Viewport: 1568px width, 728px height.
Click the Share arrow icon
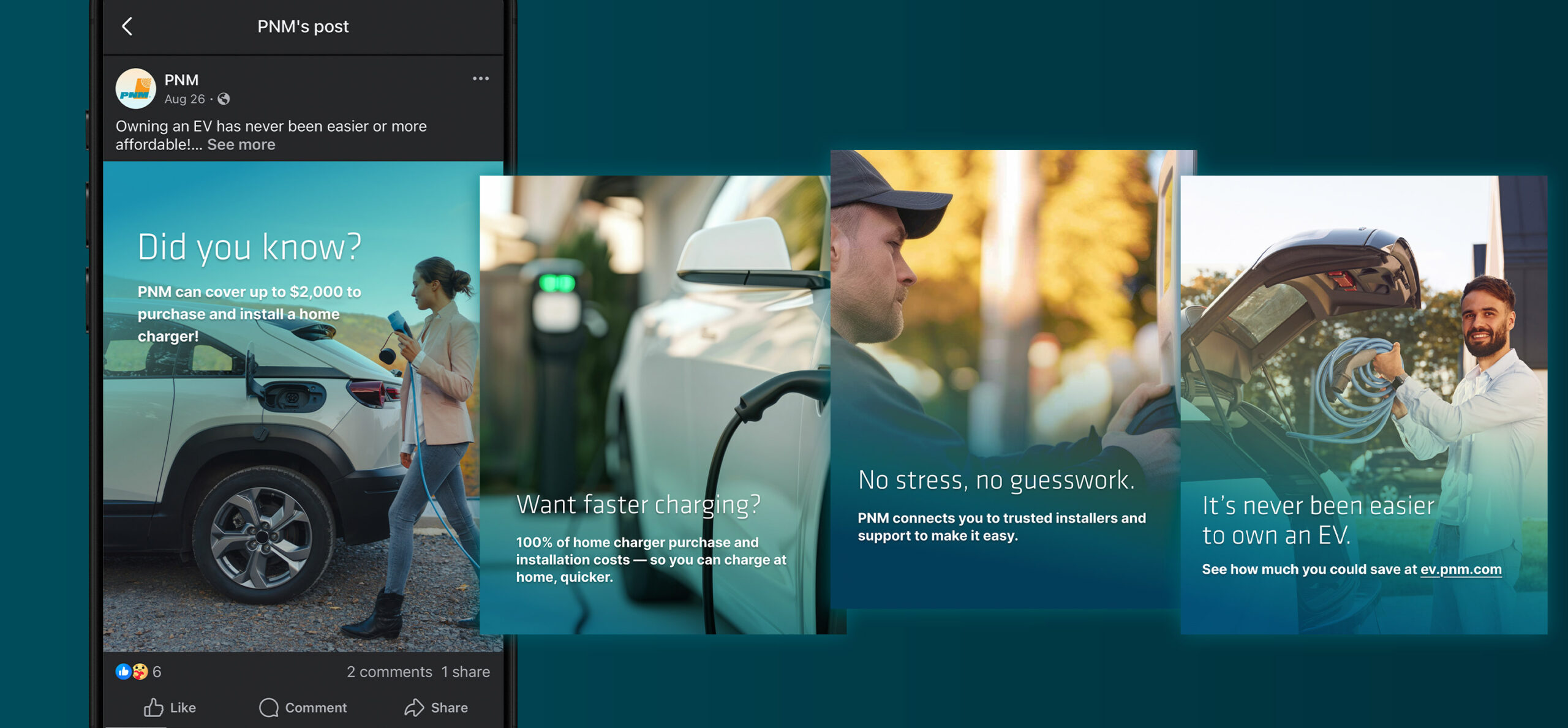pos(414,707)
